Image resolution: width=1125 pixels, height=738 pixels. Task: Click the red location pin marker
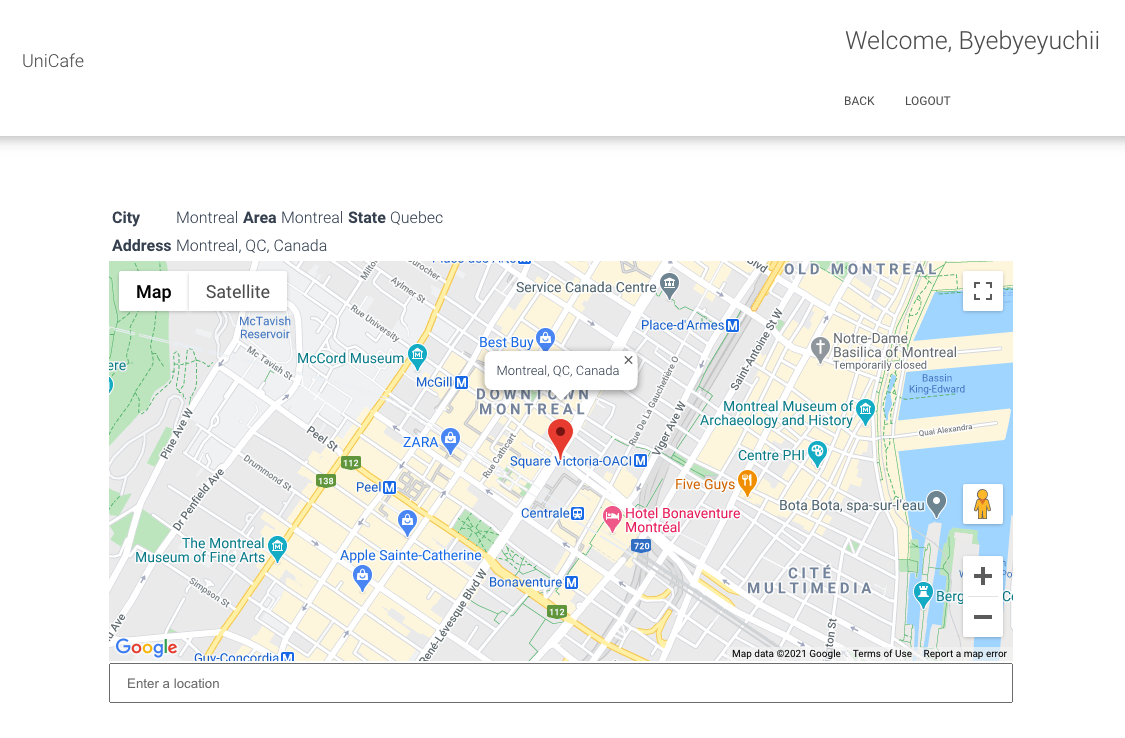pos(560,438)
